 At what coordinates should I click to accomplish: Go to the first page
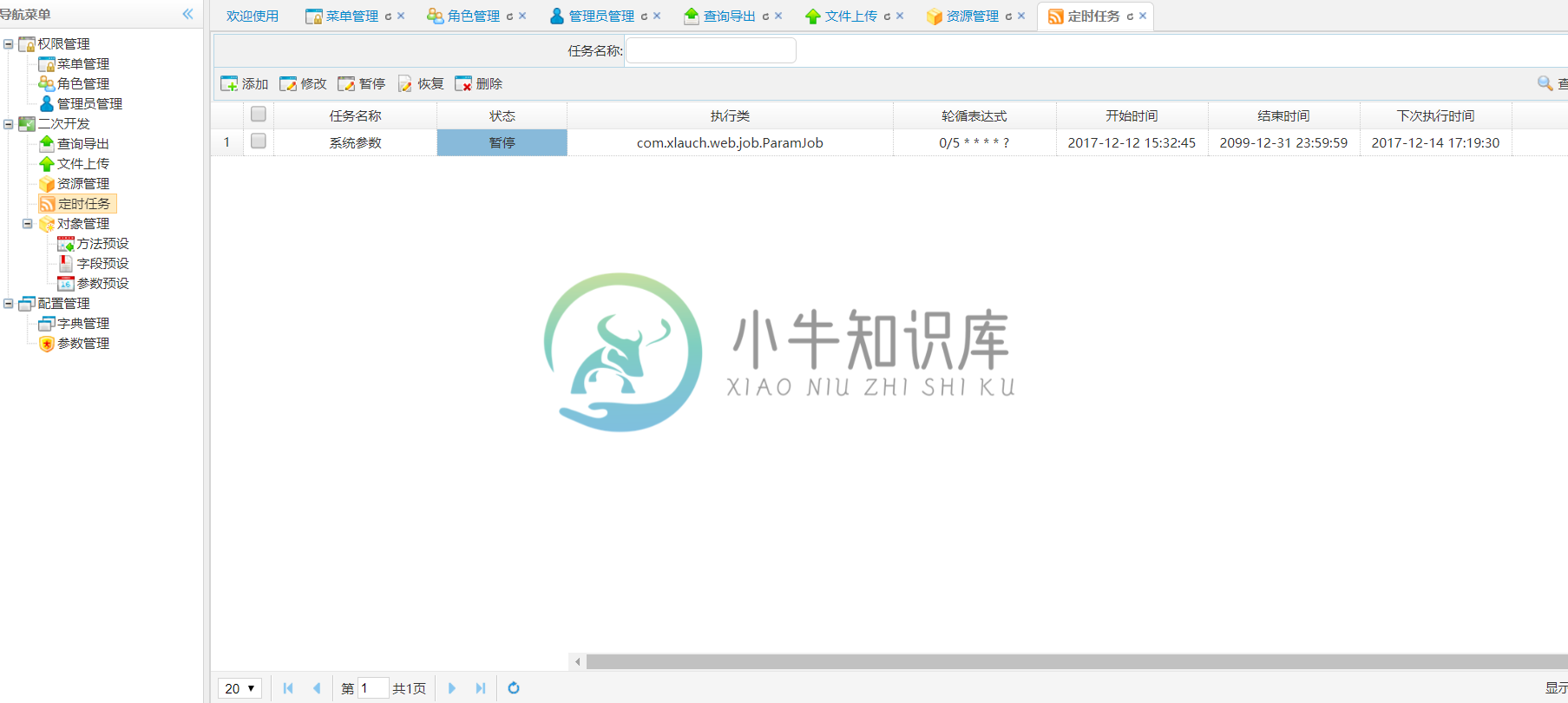288,688
